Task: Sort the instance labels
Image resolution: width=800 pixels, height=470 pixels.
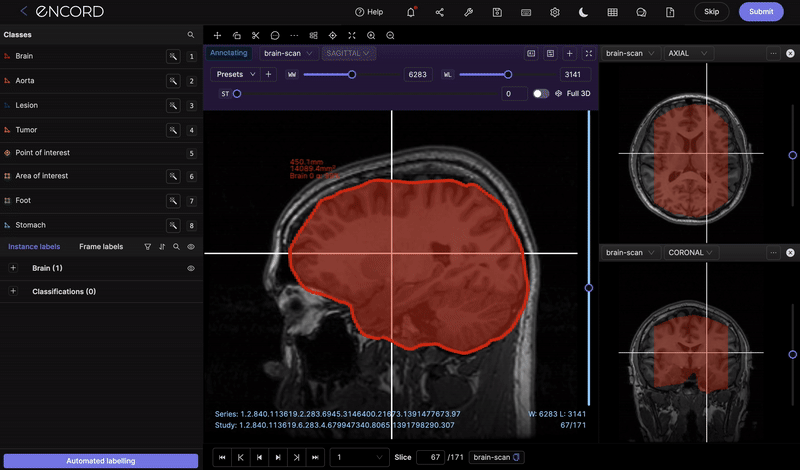Action: (162, 247)
